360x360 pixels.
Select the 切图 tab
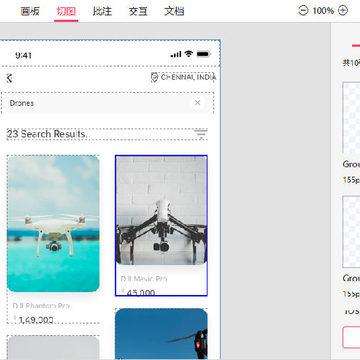click(66, 11)
